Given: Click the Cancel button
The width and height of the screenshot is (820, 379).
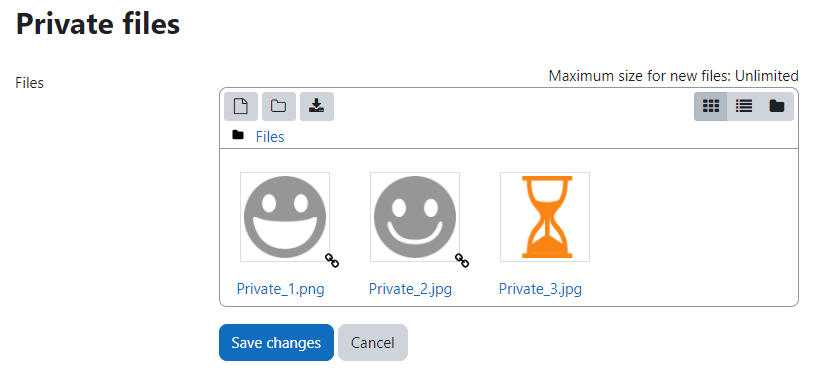Looking at the screenshot, I should tap(373, 342).
